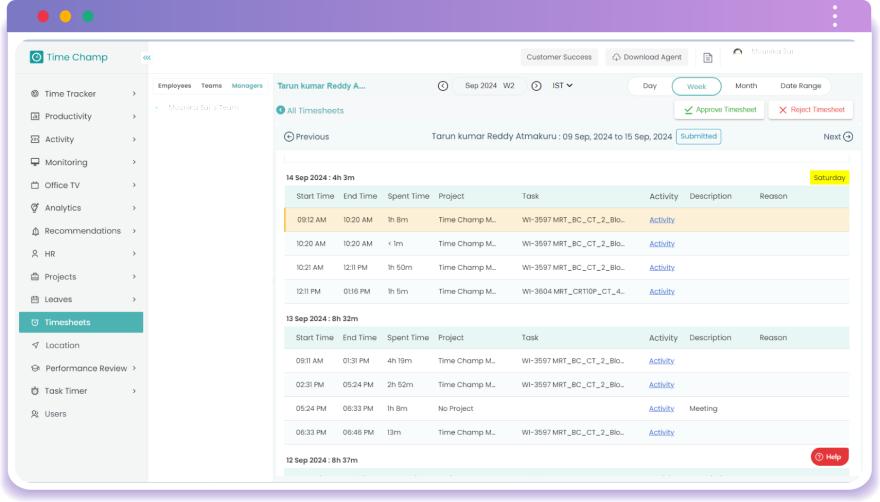Viewport: 880px width, 502px height.
Task: Switch to the Employees tab
Action: 175,86
